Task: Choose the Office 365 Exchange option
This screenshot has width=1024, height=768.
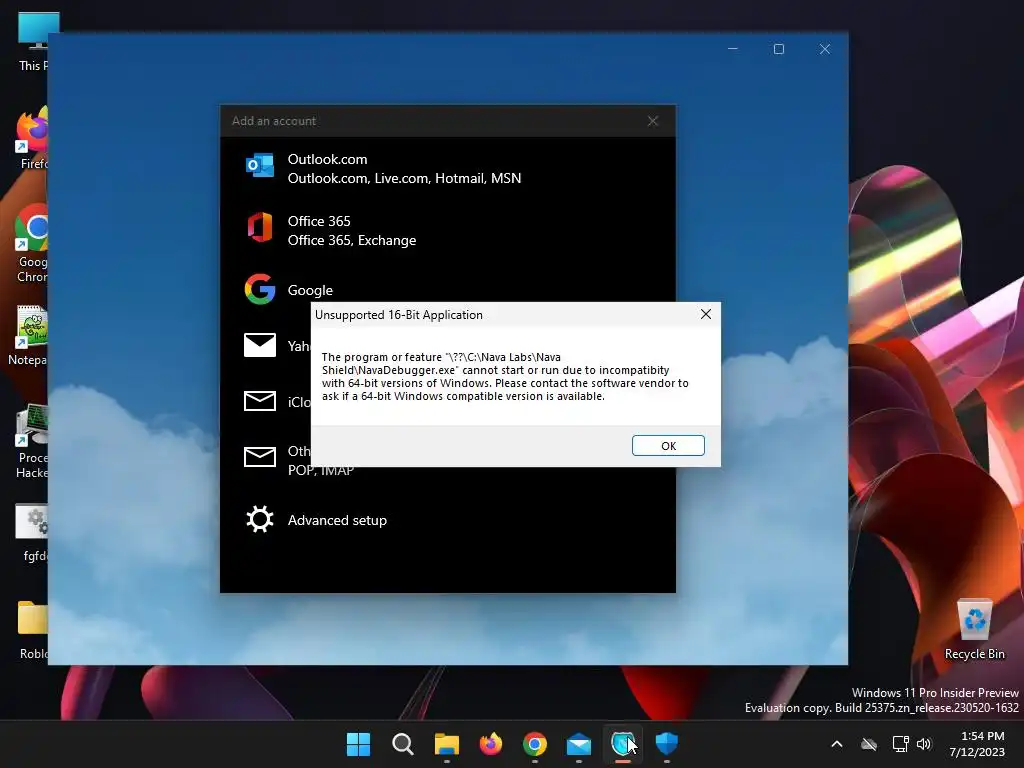Action: coord(448,231)
